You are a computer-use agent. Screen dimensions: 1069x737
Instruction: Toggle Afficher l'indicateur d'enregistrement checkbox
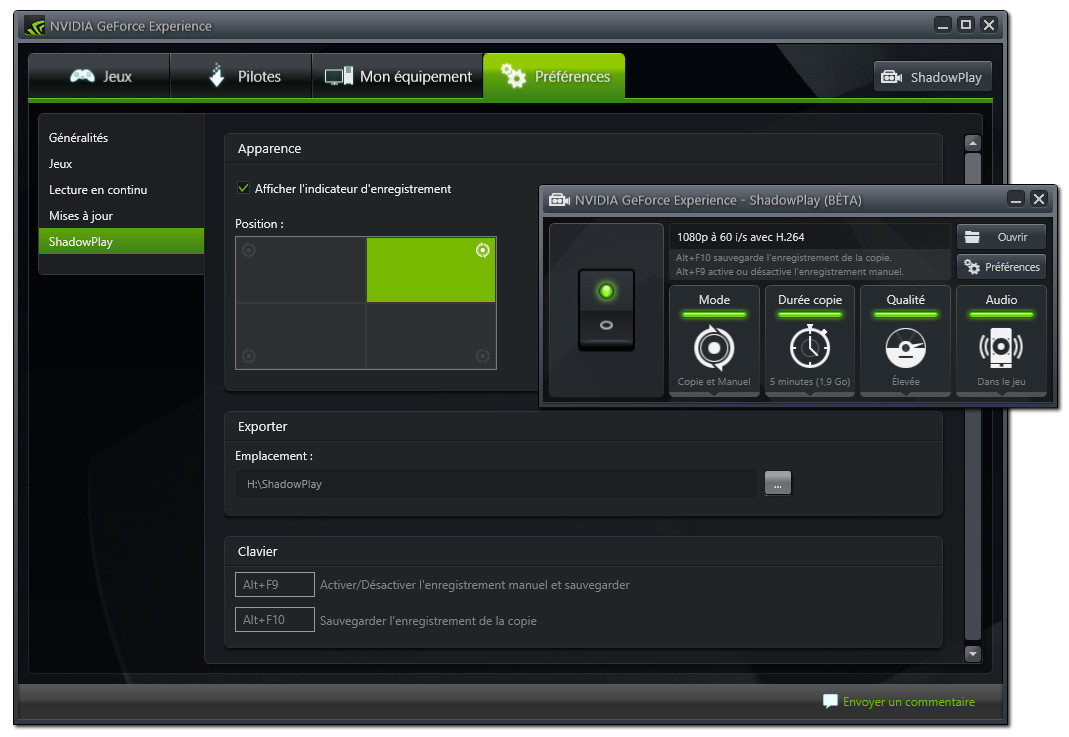pos(243,188)
